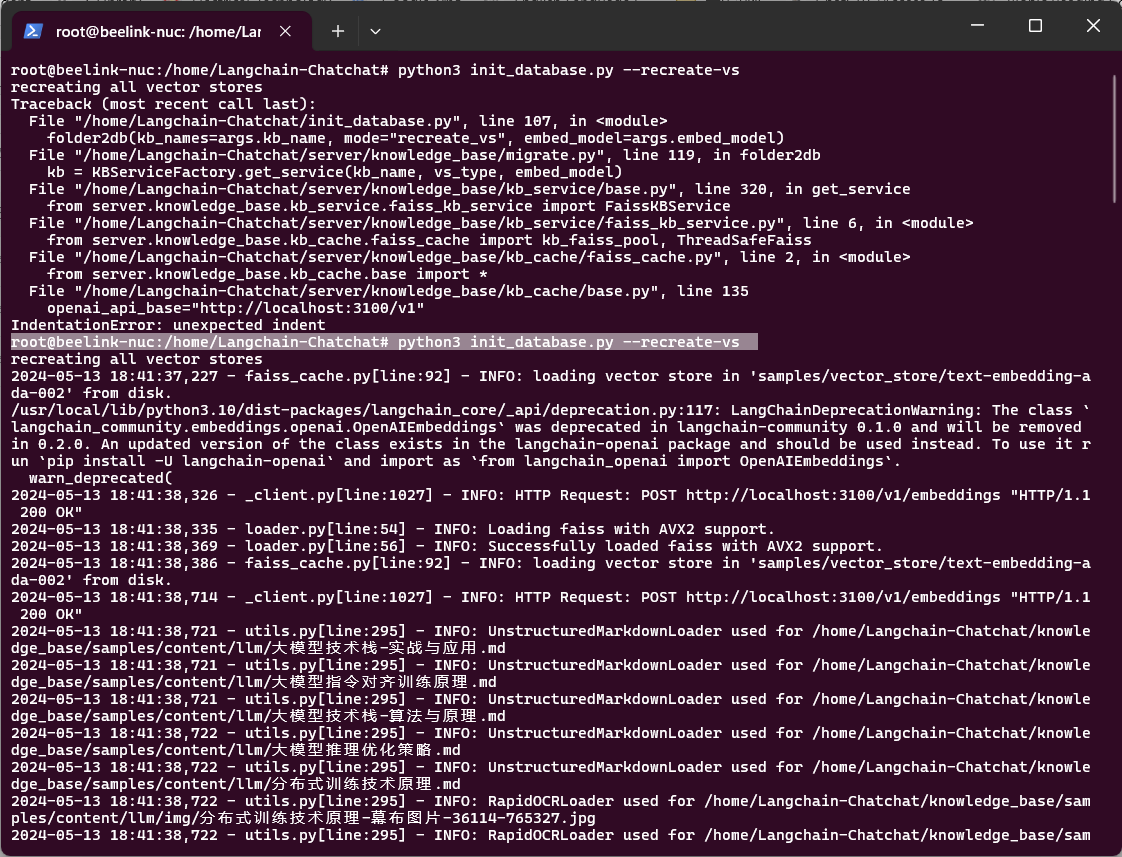The width and height of the screenshot is (1122, 857).
Task: Click the IndentationError: unexpected indent line
Action: click(x=168, y=325)
